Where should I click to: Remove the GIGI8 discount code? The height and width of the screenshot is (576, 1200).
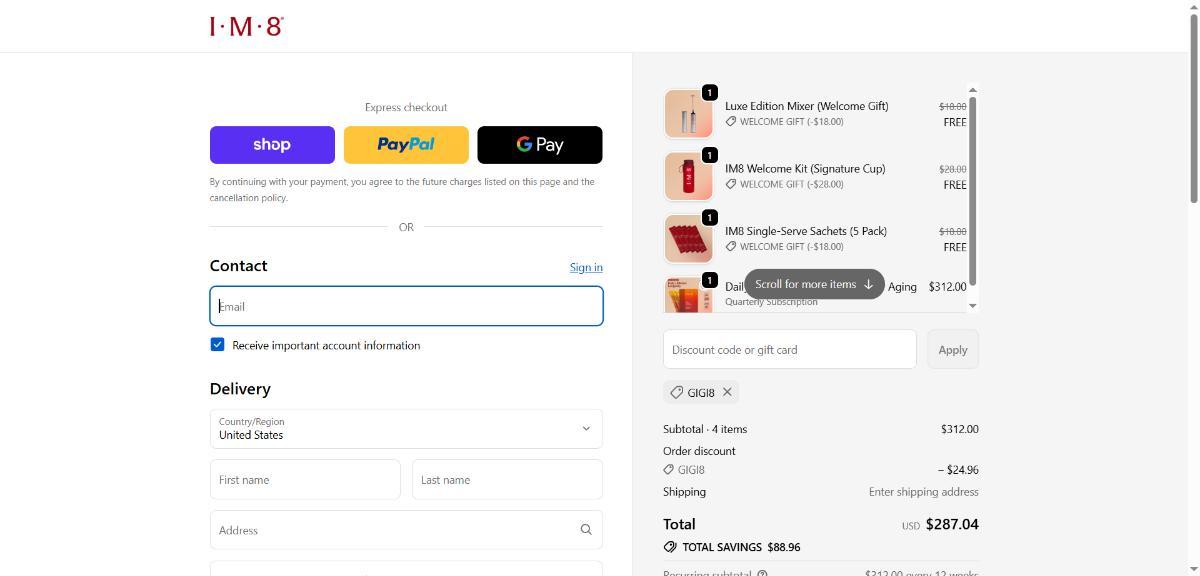(x=728, y=392)
